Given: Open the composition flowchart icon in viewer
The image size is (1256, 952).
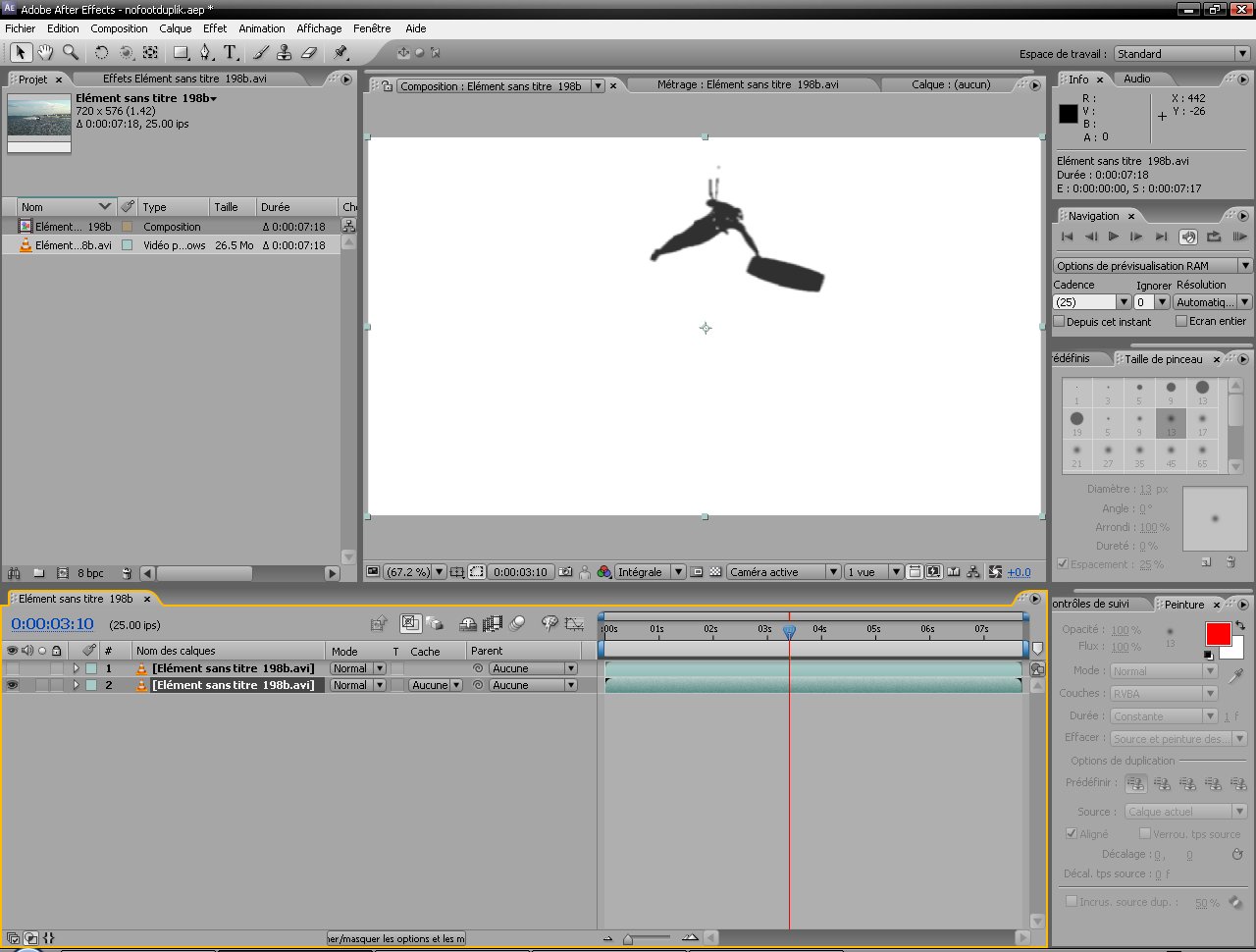Looking at the screenshot, I should click(x=973, y=572).
